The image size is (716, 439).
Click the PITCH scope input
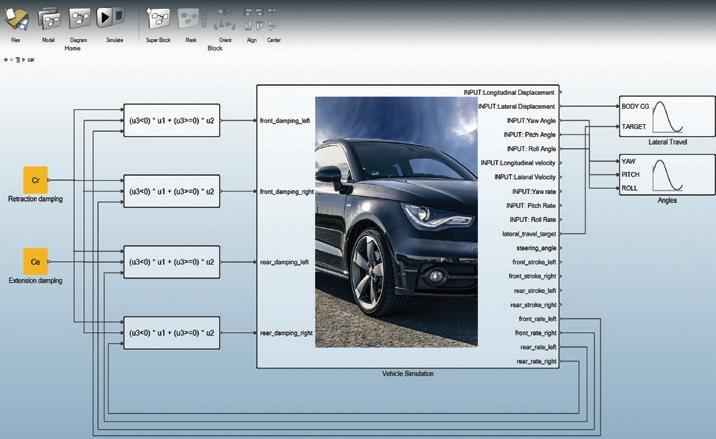tap(630, 175)
